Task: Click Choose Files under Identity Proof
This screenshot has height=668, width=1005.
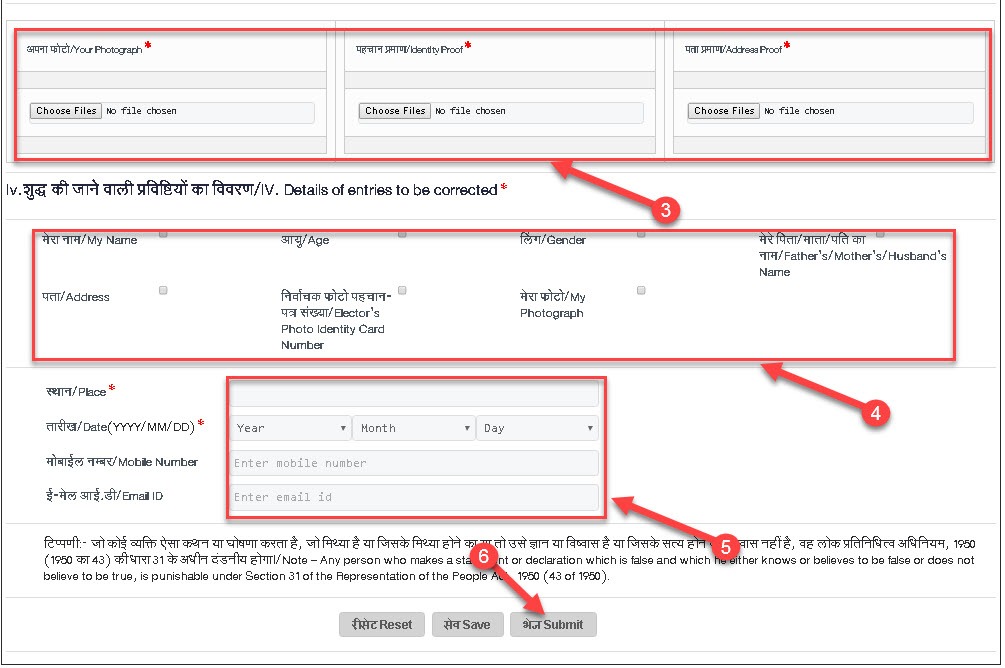Action: tap(395, 111)
